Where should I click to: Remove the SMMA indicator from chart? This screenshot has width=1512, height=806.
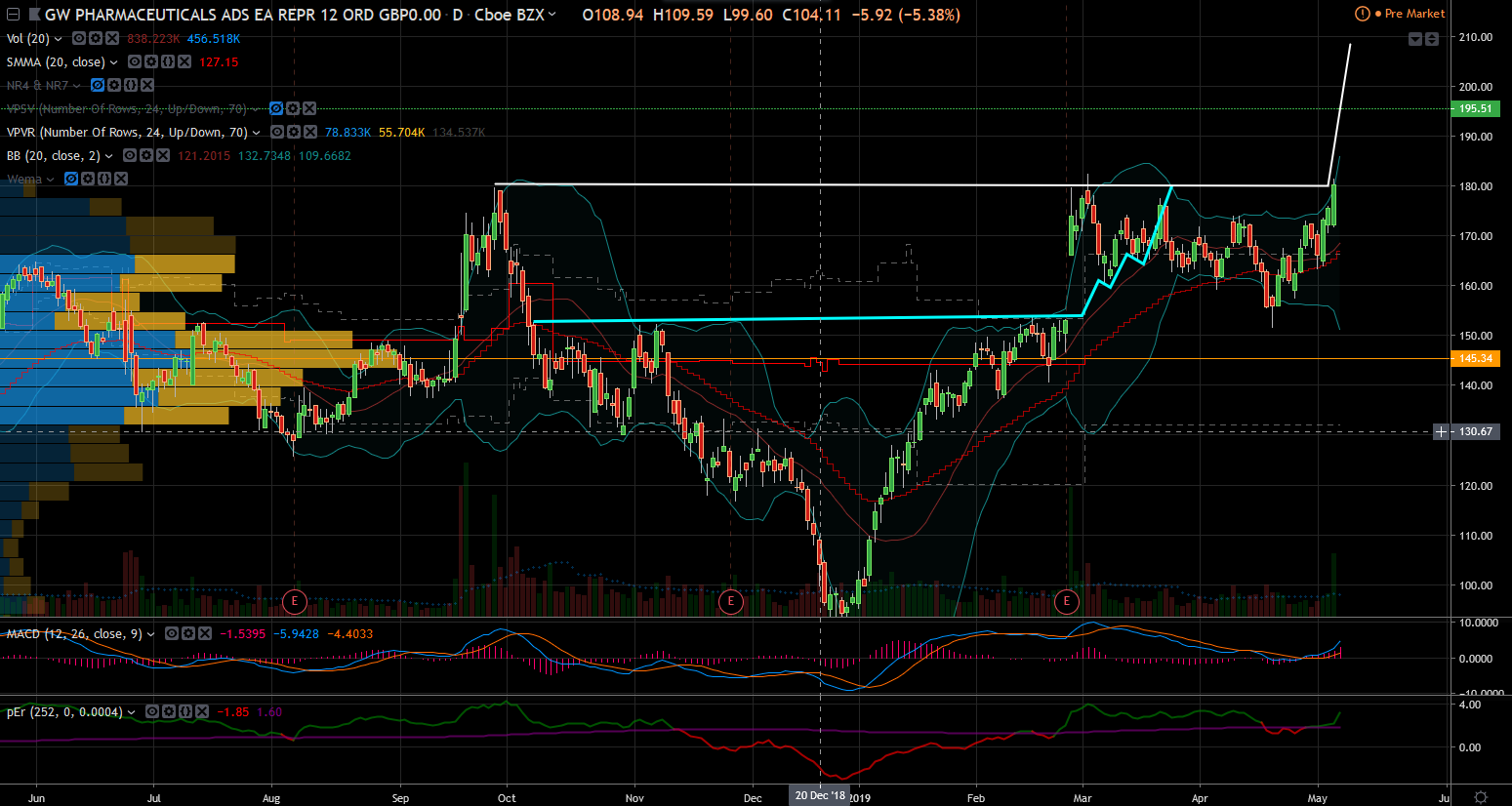coord(183,61)
